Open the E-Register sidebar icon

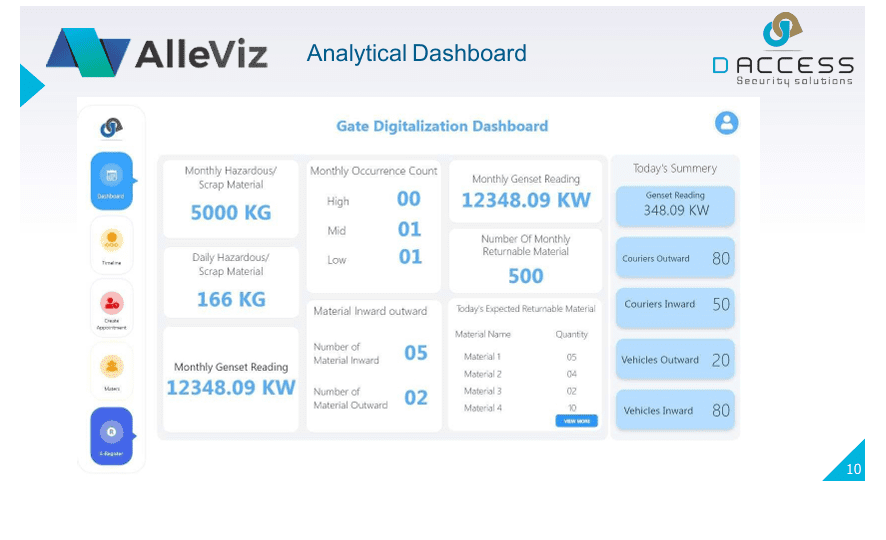(x=111, y=435)
